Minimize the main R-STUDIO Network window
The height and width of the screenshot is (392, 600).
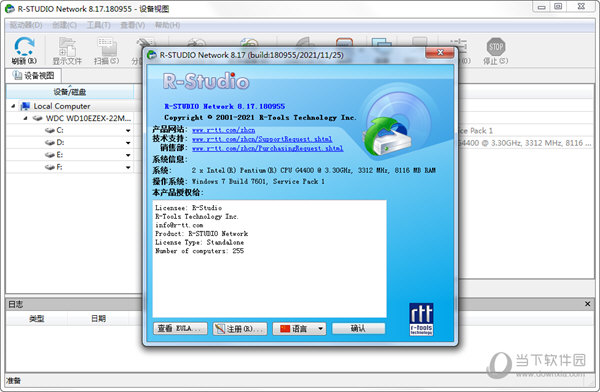coord(541,7)
